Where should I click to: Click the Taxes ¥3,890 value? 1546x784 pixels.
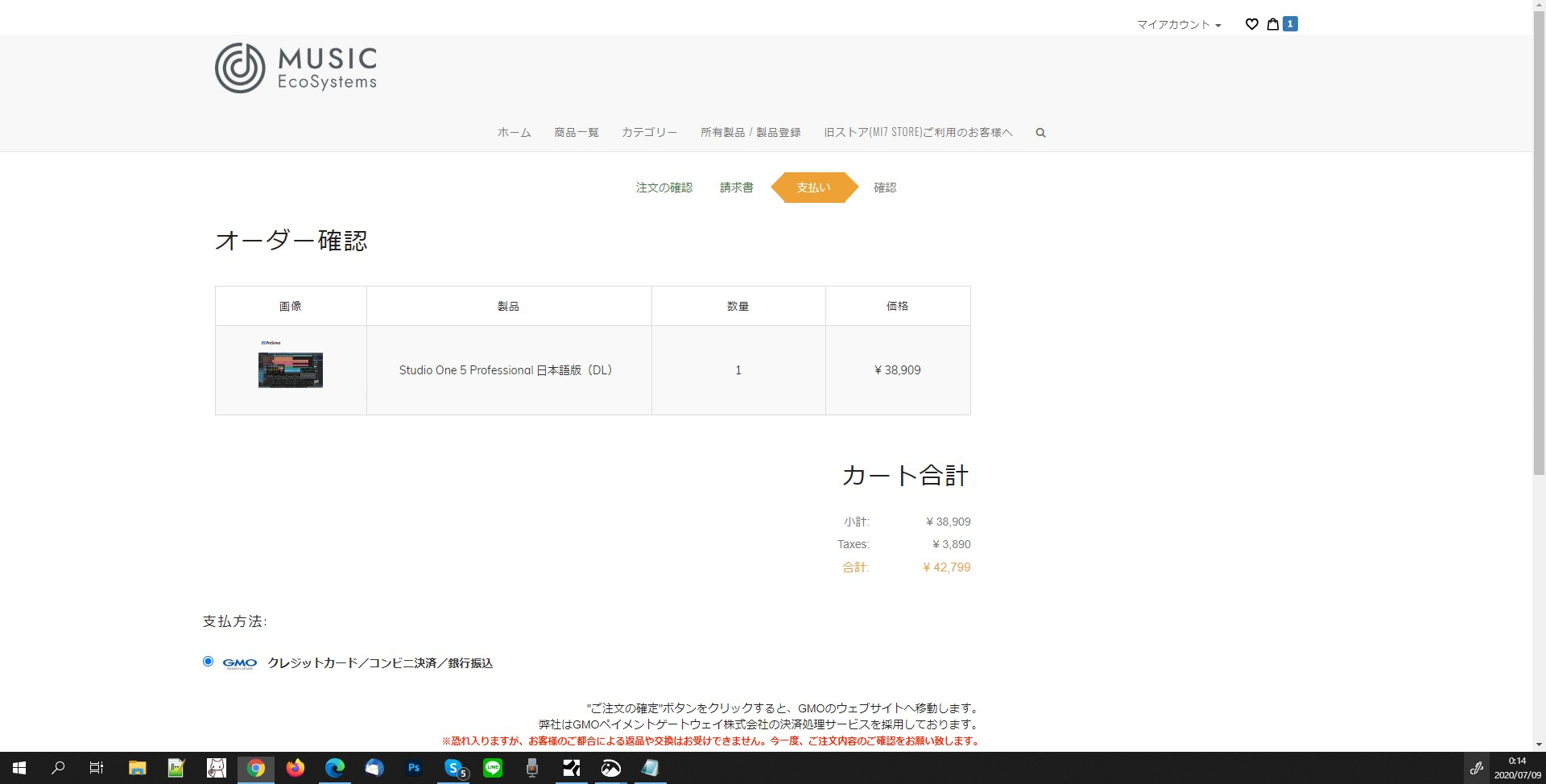[951, 544]
